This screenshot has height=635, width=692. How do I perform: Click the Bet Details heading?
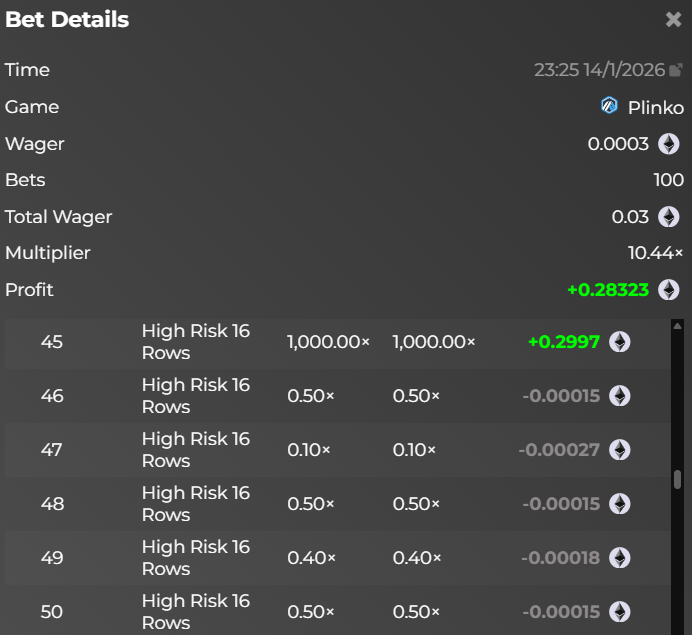coord(67,19)
